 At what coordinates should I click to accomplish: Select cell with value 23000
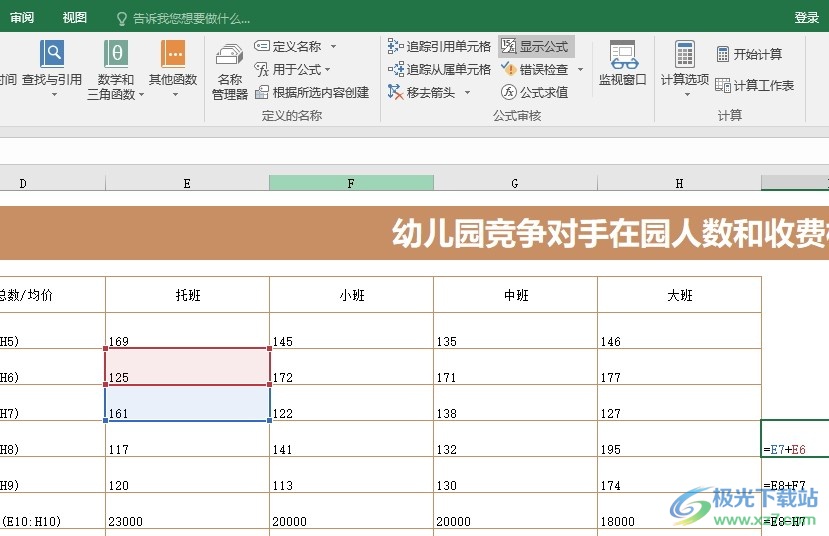(187, 511)
